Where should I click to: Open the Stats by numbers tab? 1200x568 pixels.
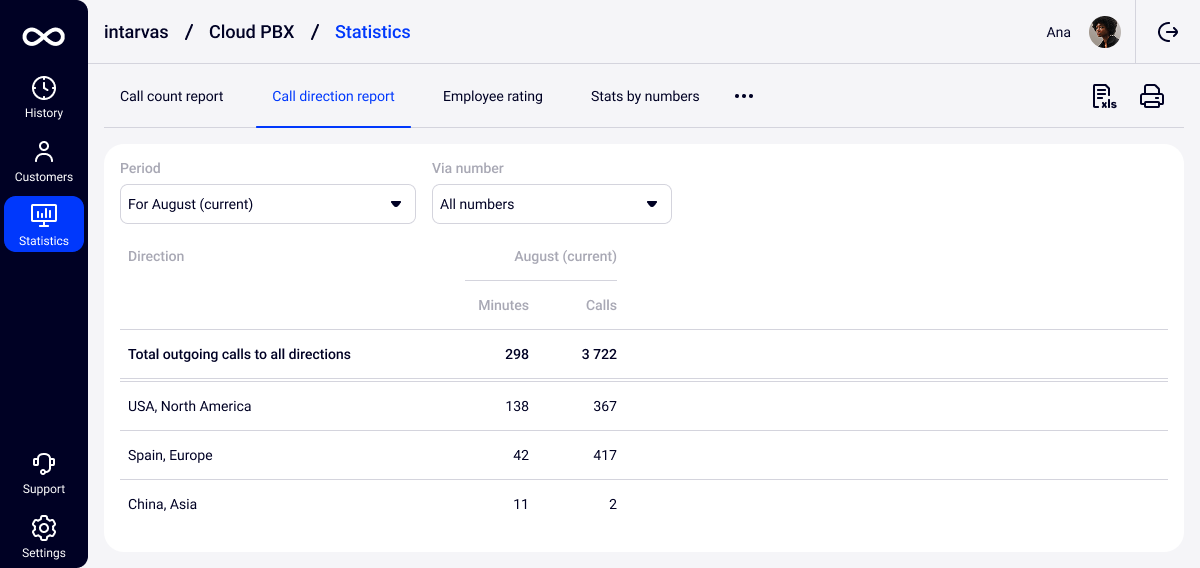coord(645,96)
